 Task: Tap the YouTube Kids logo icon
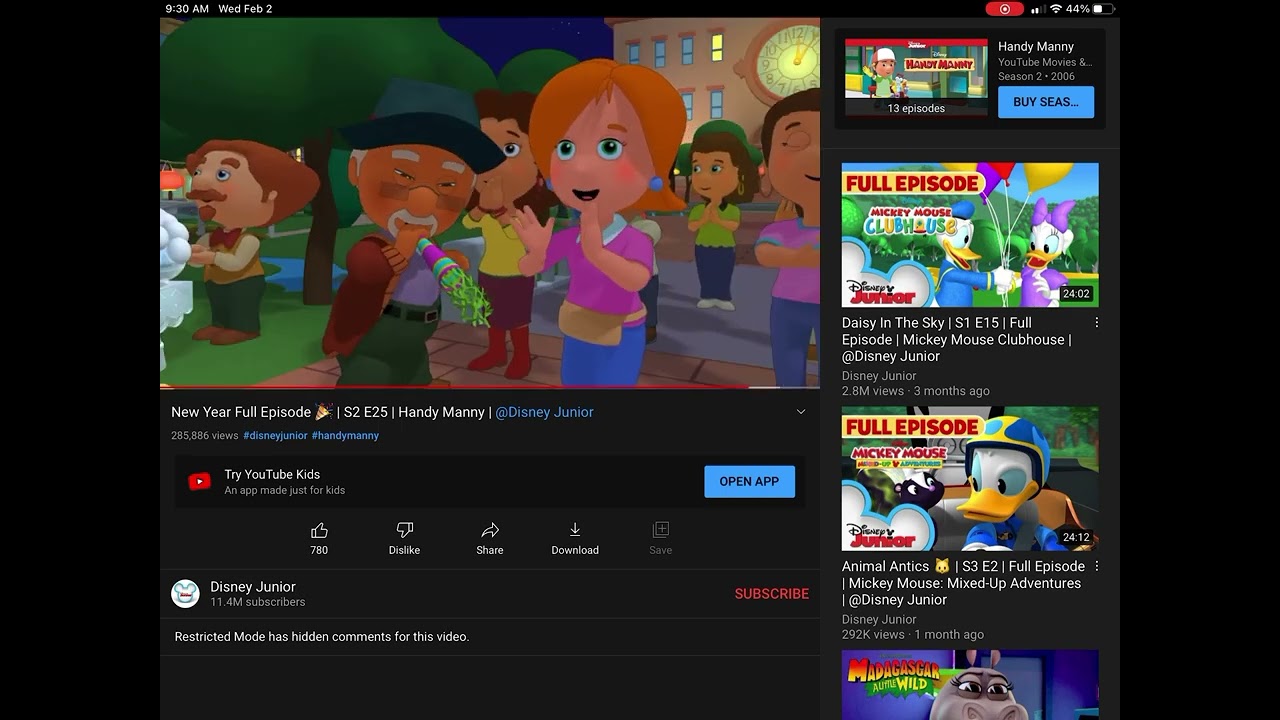pos(200,482)
